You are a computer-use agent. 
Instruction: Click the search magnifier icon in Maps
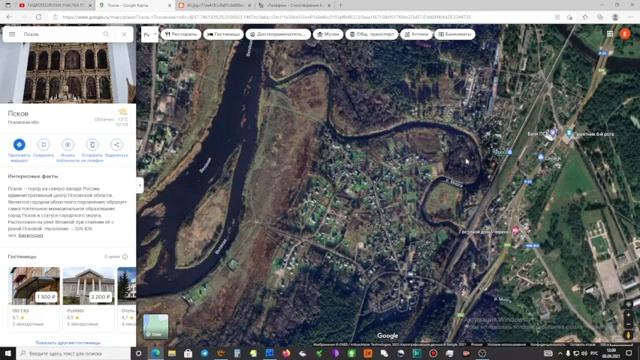(x=106, y=34)
